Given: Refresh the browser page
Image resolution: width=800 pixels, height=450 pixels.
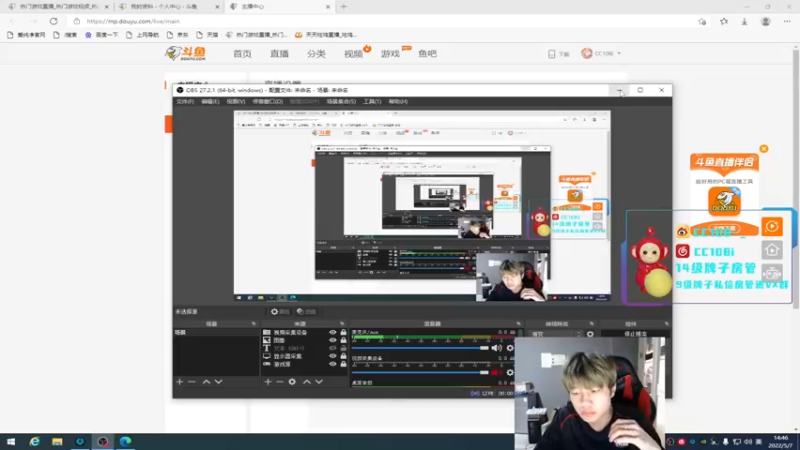Looking at the screenshot, I should pyautogui.click(x=54, y=21).
